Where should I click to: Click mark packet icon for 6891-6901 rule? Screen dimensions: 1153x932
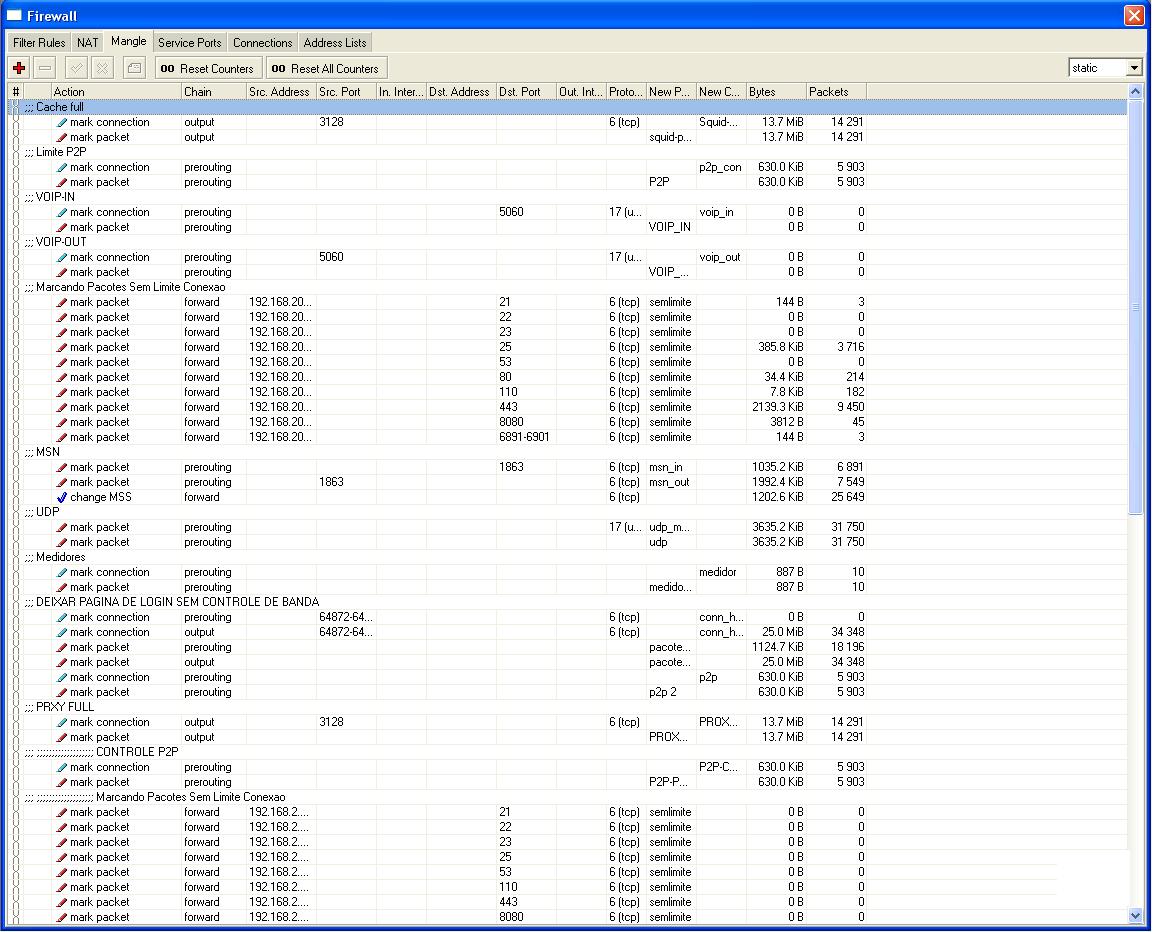click(x=62, y=437)
